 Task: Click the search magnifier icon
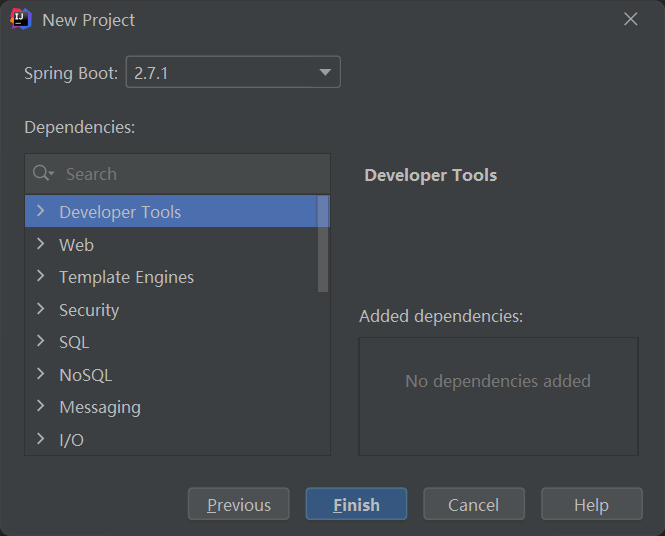(43, 174)
